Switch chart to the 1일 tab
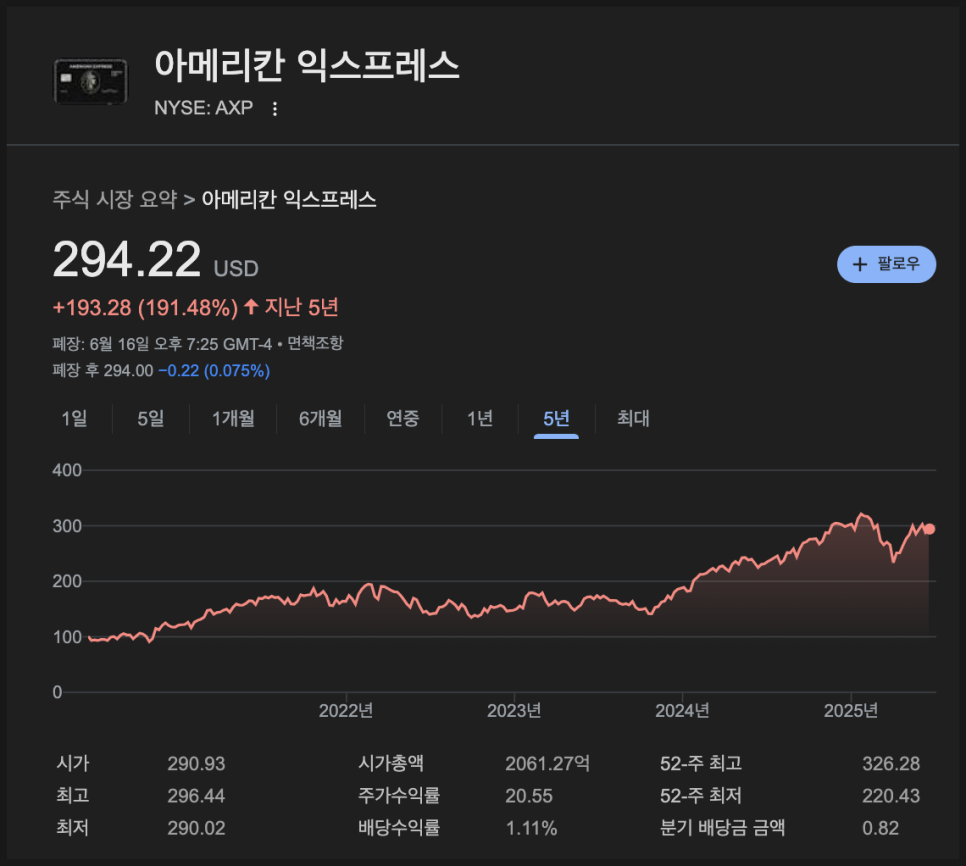 74,419
